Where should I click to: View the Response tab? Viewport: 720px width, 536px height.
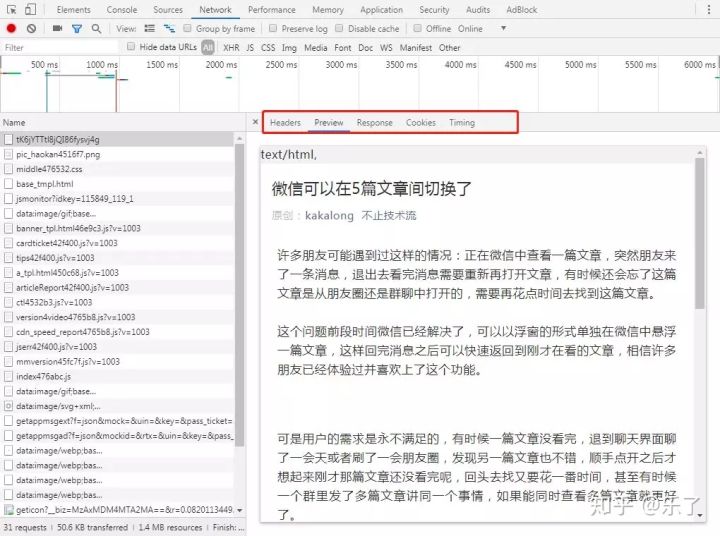tap(375, 123)
